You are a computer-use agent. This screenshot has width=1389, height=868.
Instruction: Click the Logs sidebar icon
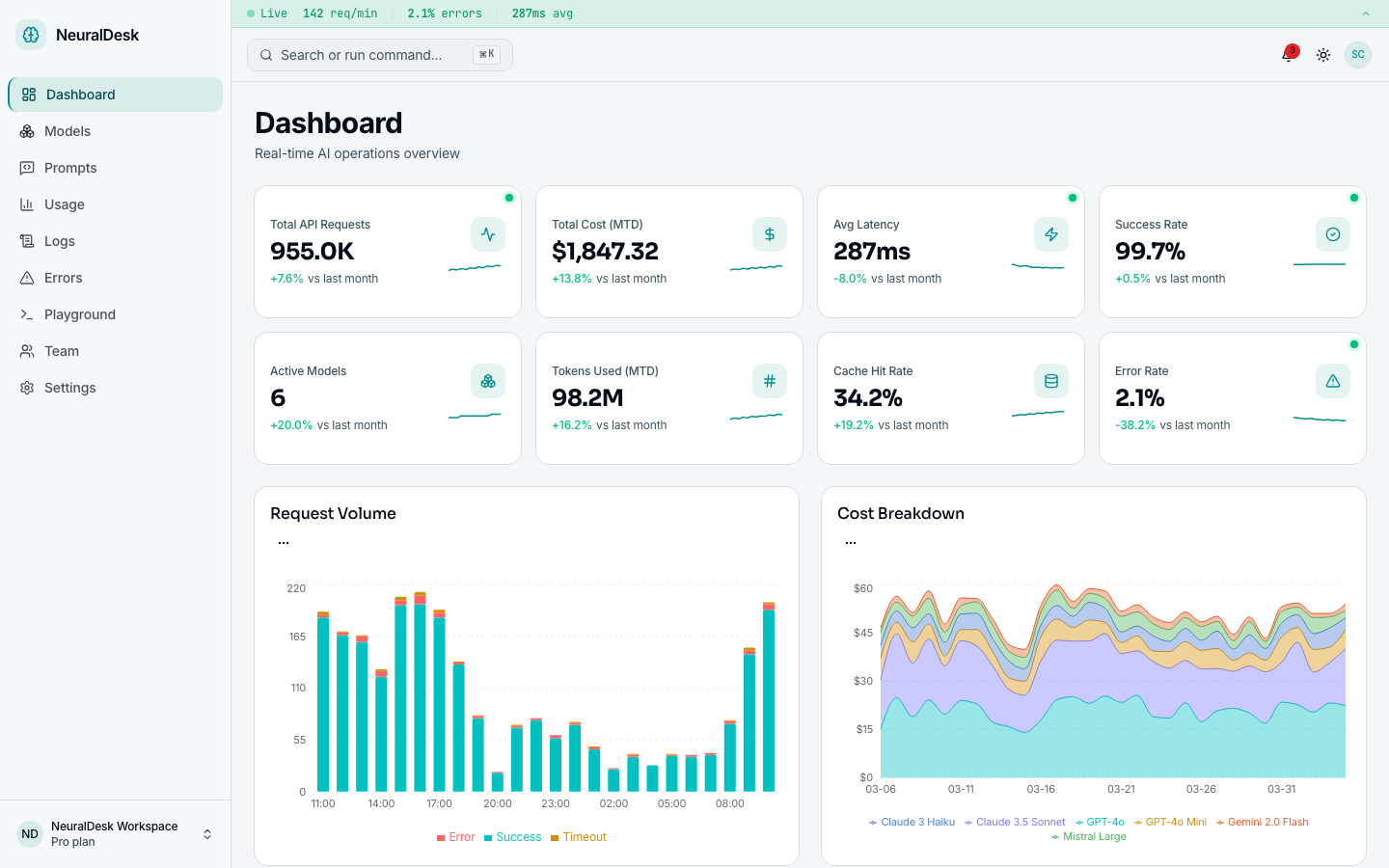tap(28, 241)
